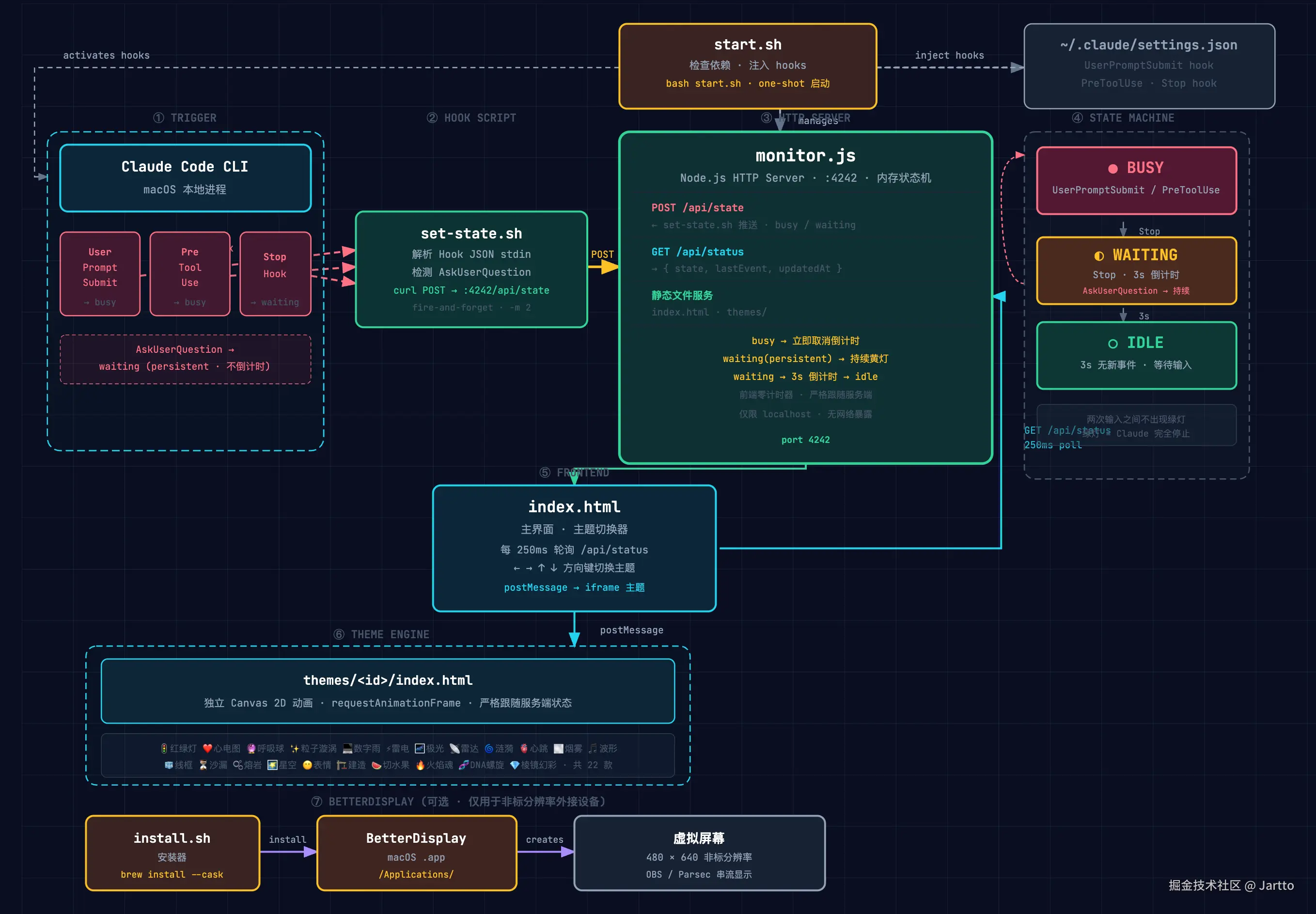1316x914 pixels.
Task: Select the watermelon slice icon for 切水果
Action: pyautogui.click(x=376, y=765)
